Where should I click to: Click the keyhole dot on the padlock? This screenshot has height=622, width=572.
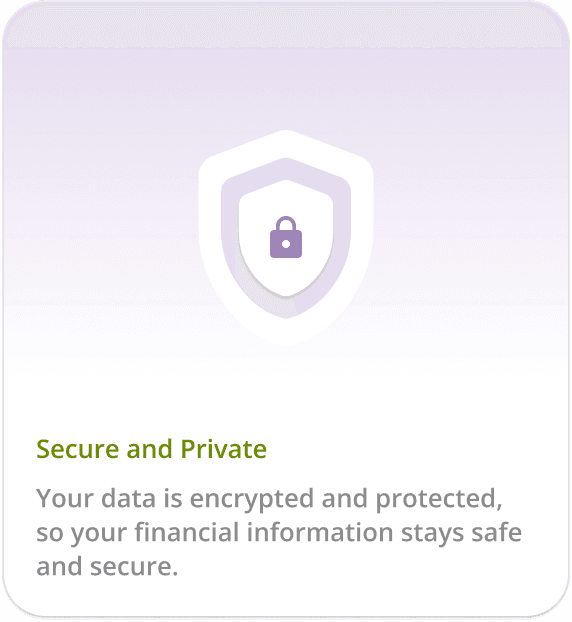pyautogui.click(x=286, y=244)
